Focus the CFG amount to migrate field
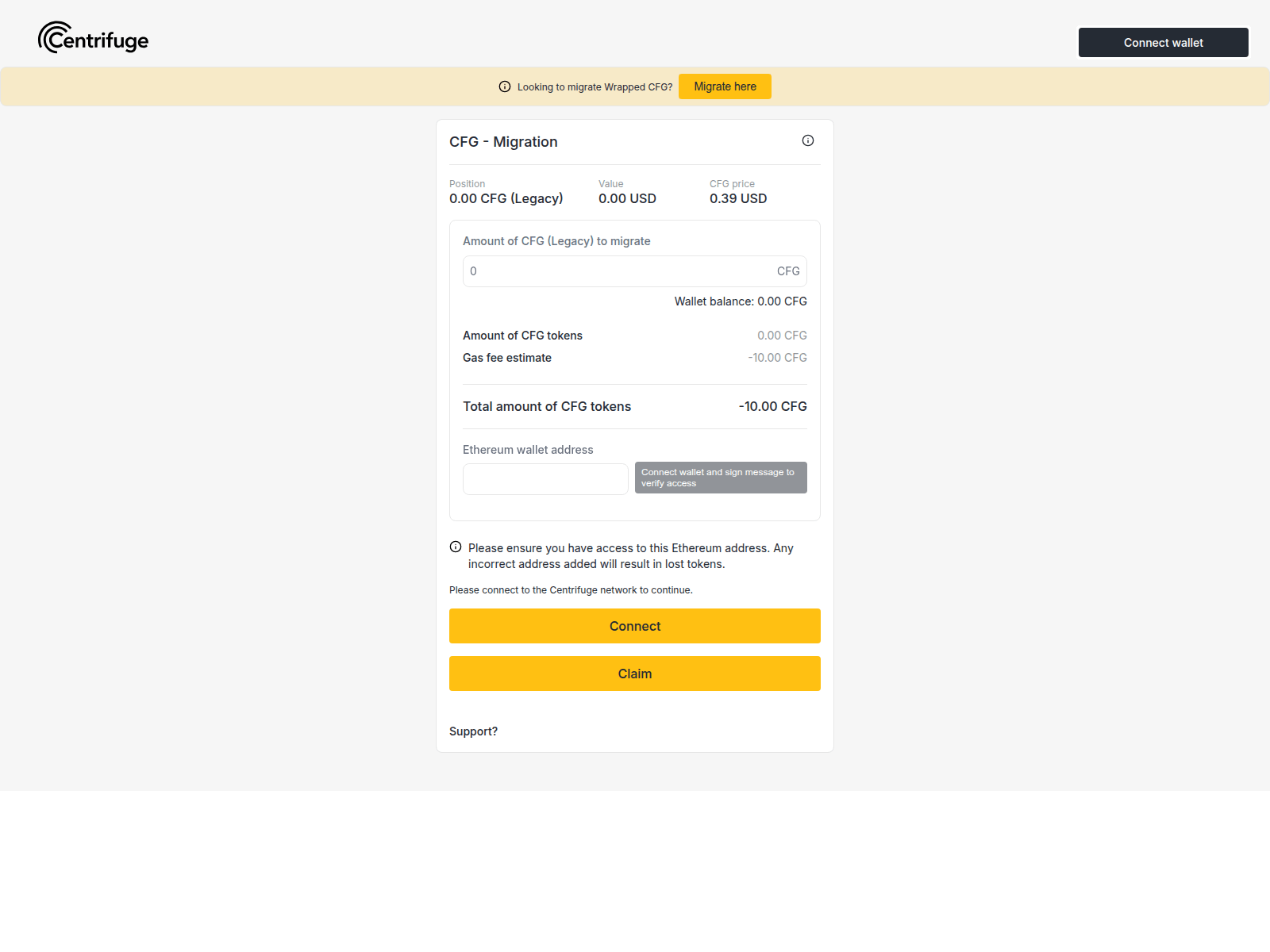The width and height of the screenshot is (1270, 952). [635, 271]
